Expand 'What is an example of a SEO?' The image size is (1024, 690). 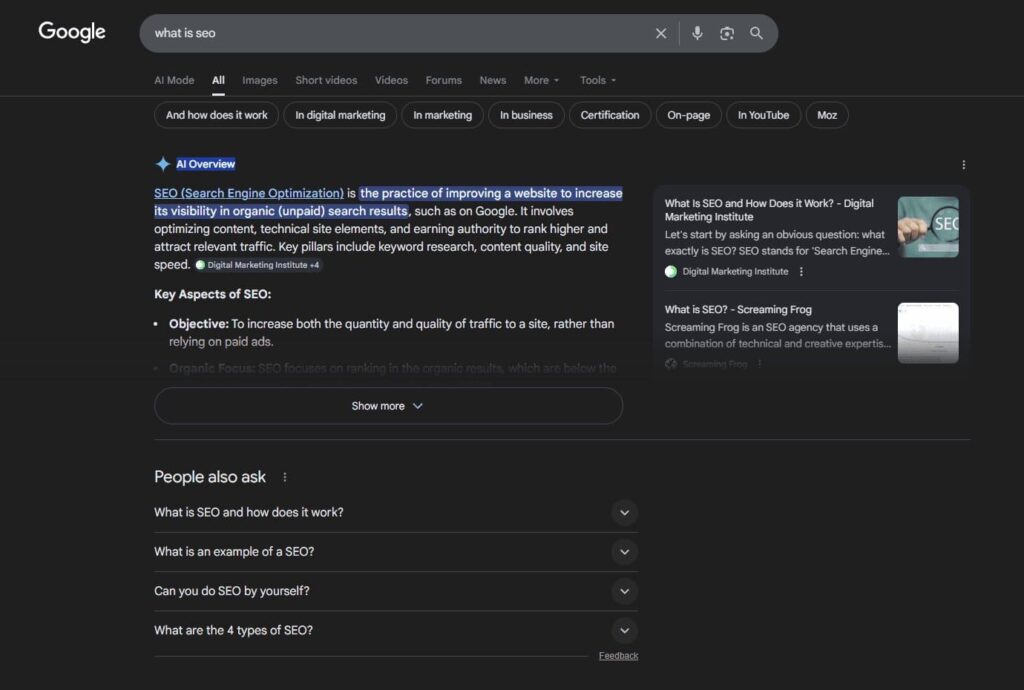click(x=624, y=552)
